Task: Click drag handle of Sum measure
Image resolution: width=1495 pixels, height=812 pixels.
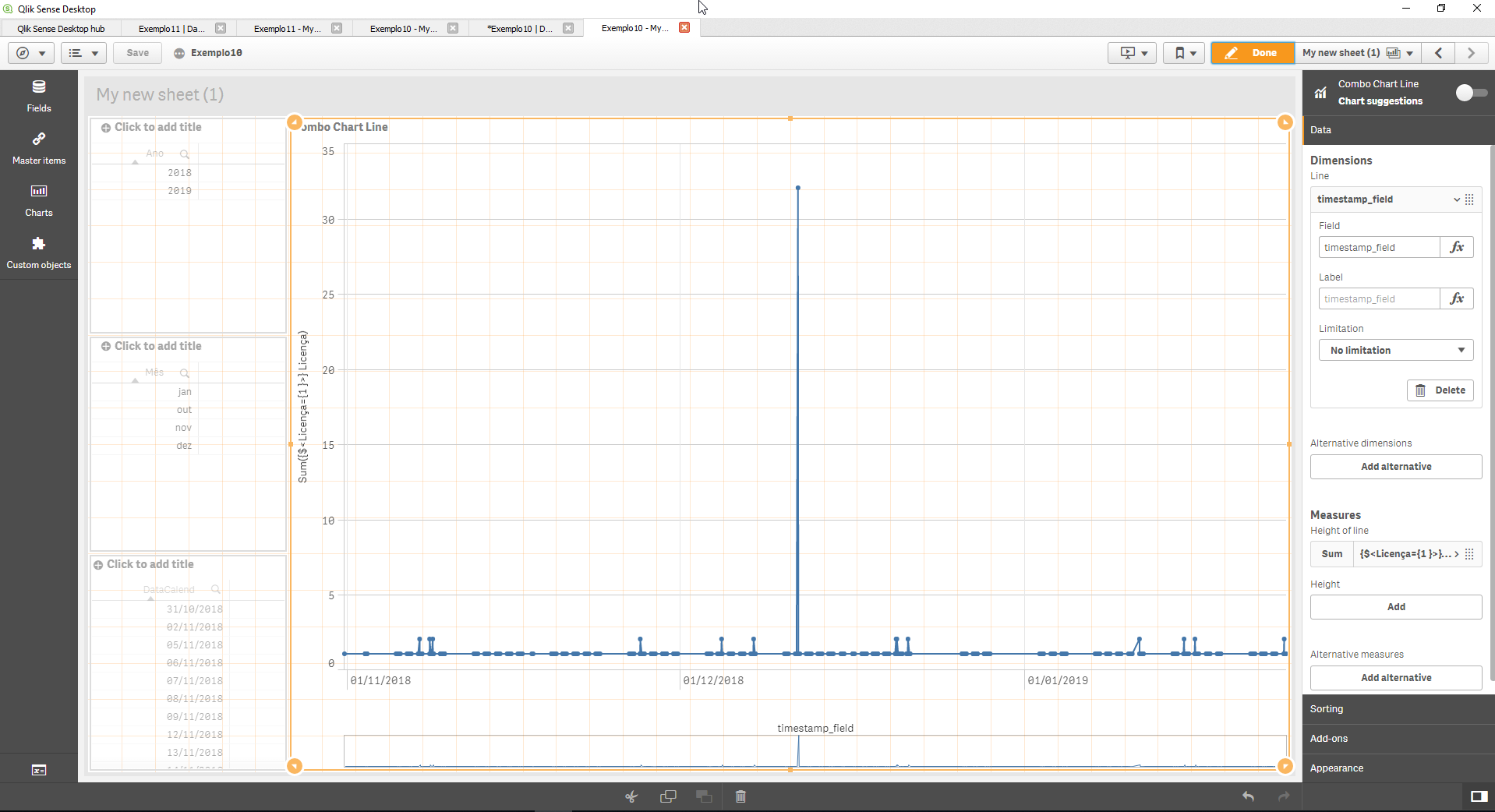Action: pos(1469,554)
